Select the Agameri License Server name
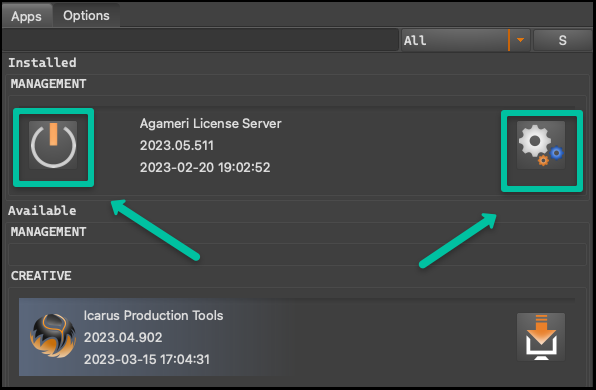The width and height of the screenshot is (596, 390). point(211,124)
